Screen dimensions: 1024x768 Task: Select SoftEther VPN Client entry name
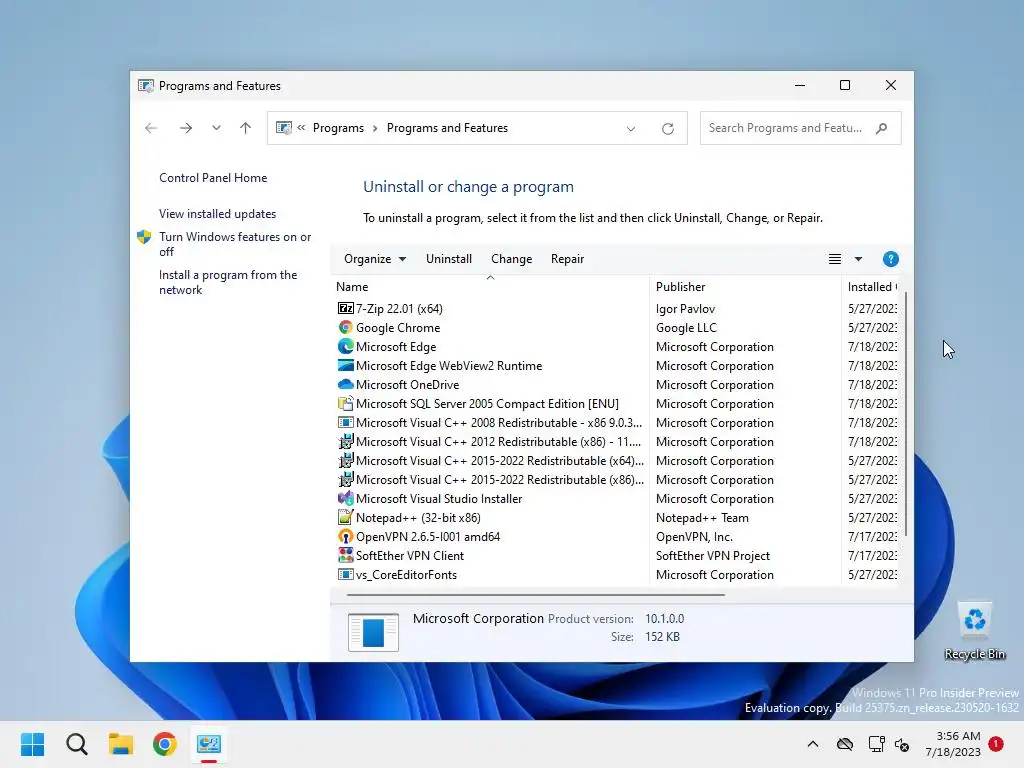(x=409, y=555)
